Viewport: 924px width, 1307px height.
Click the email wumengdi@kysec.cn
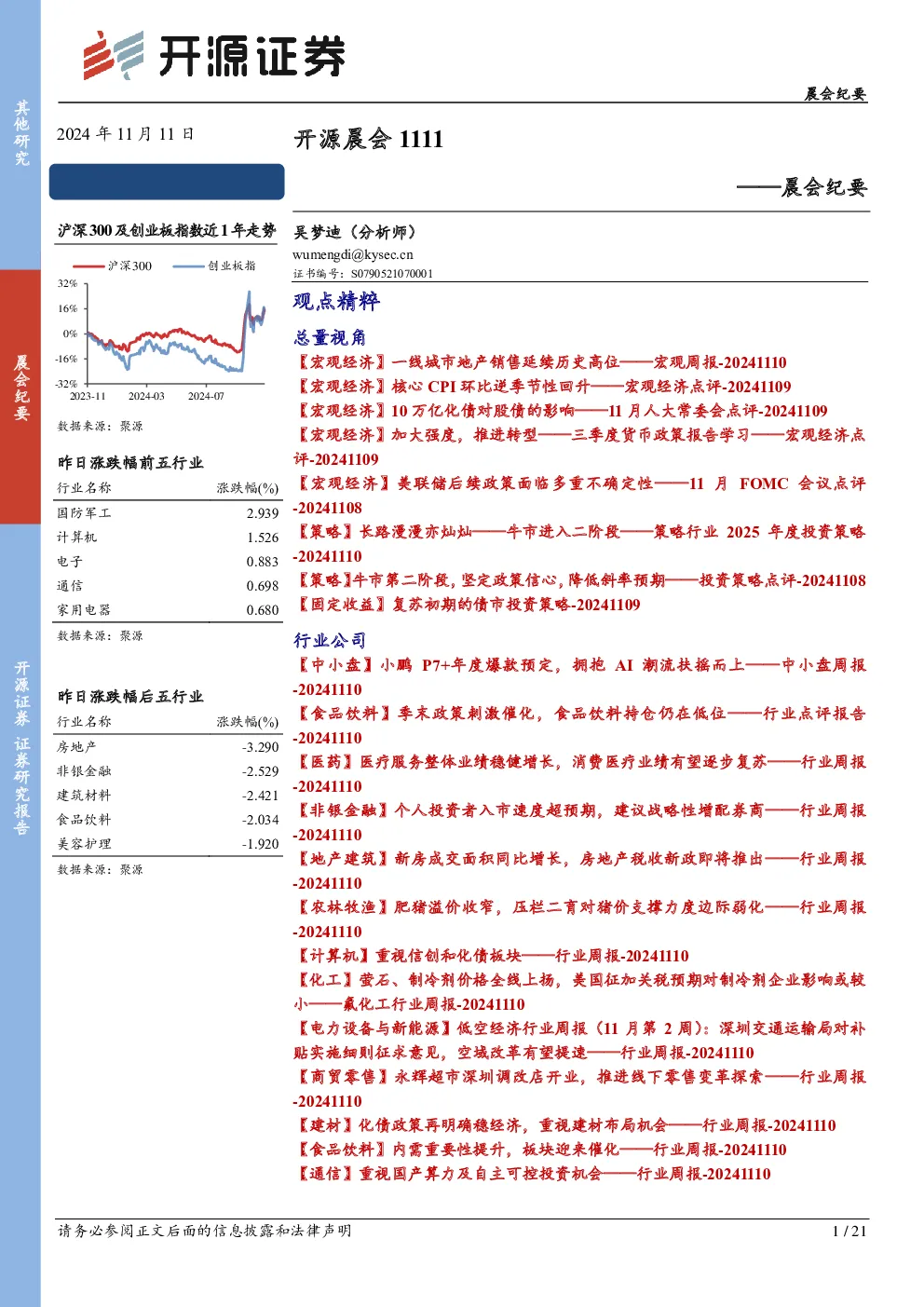click(352, 254)
